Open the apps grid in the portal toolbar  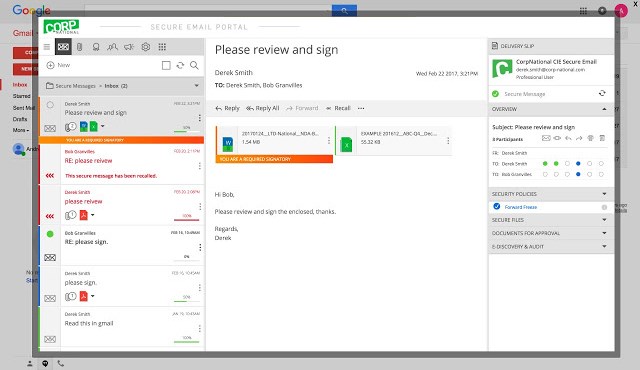pos(162,47)
